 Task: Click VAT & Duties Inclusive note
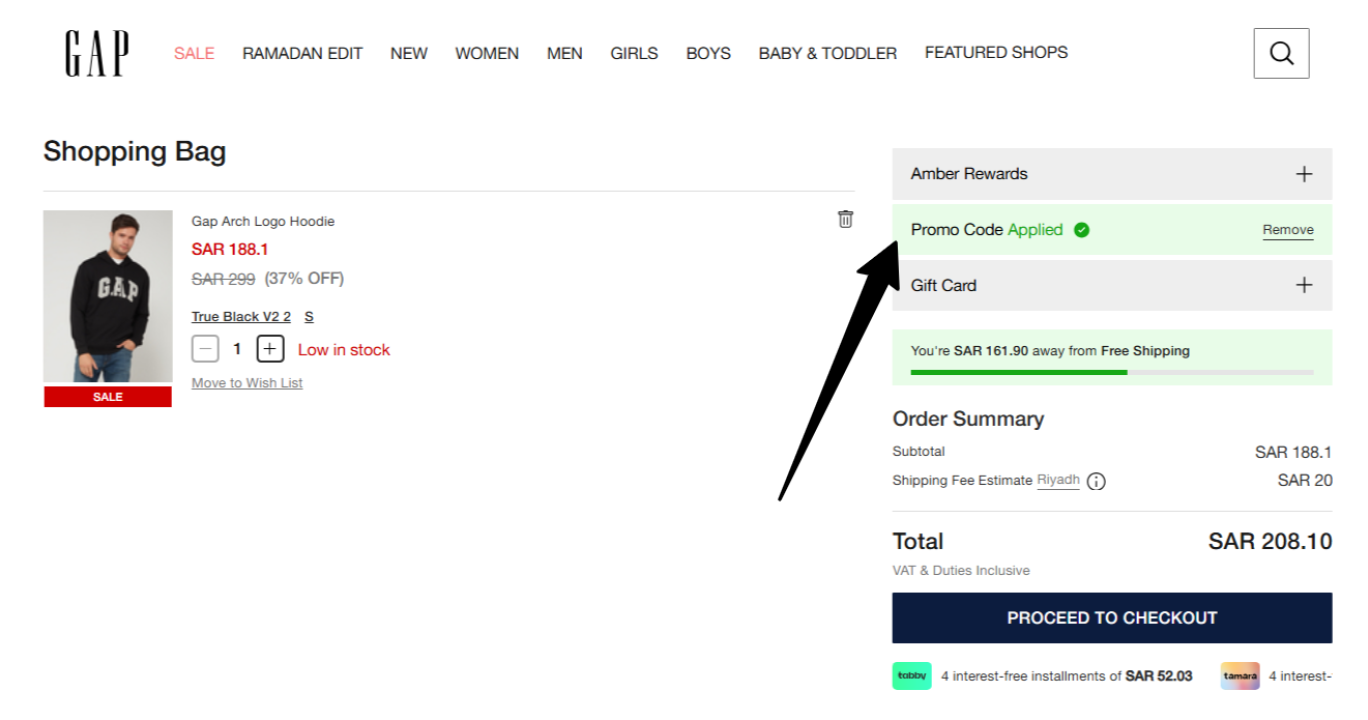pos(961,571)
